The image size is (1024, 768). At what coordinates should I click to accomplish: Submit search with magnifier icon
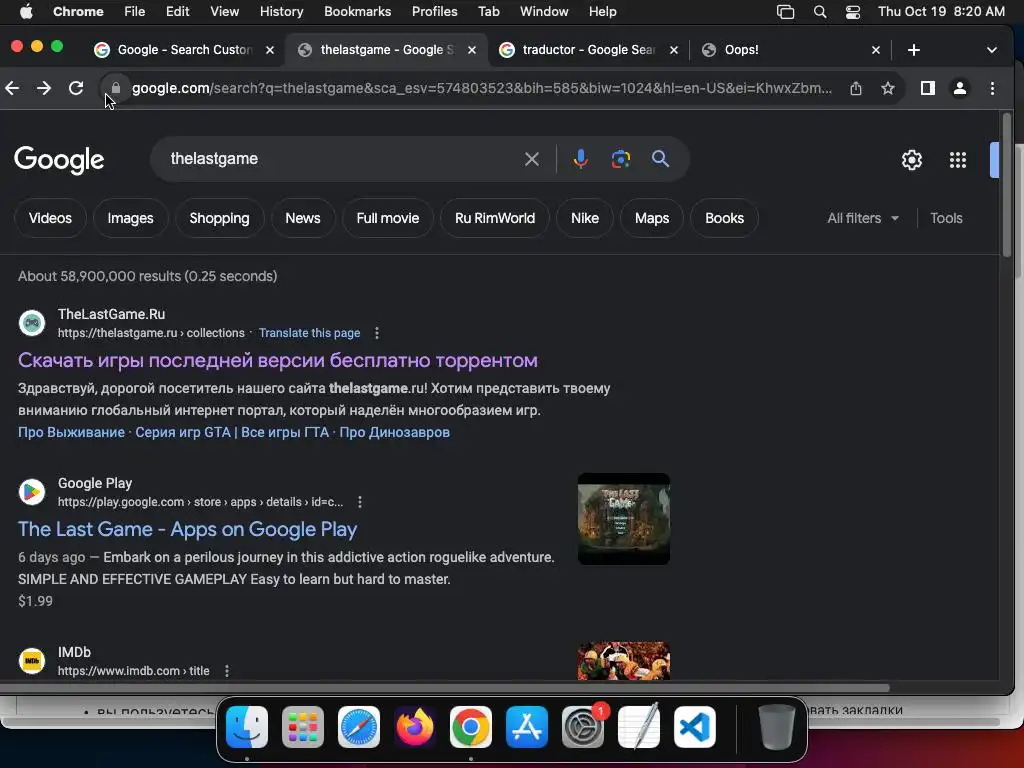pos(660,159)
